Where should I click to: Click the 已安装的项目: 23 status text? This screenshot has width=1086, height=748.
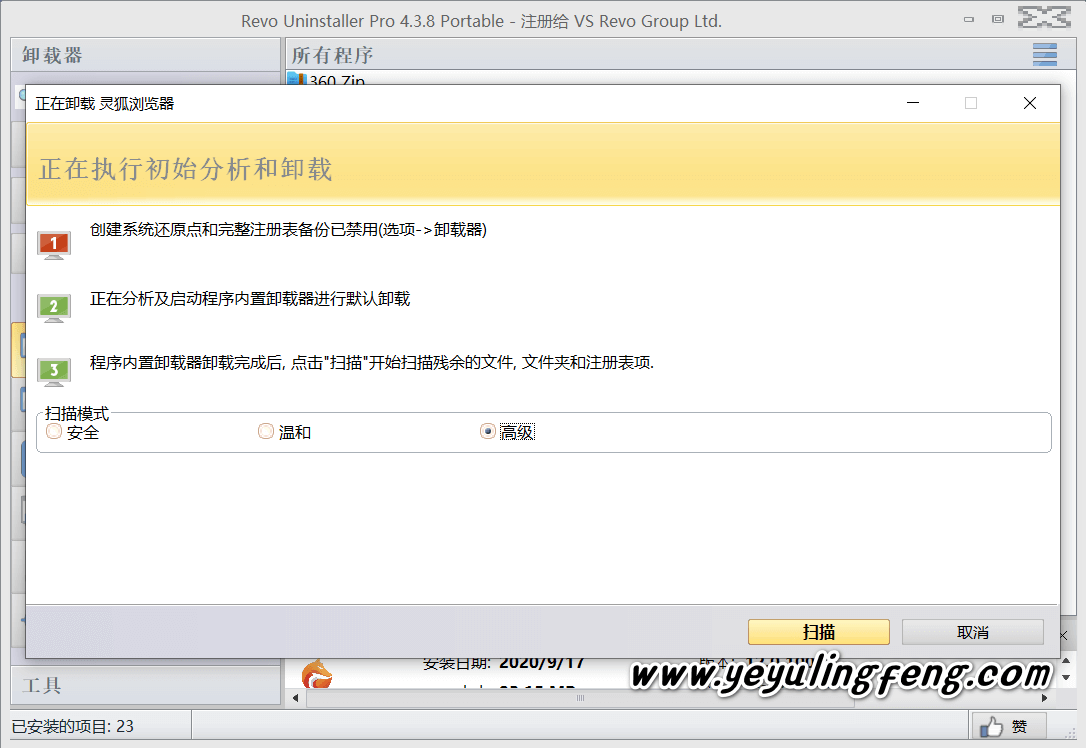(73, 727)
